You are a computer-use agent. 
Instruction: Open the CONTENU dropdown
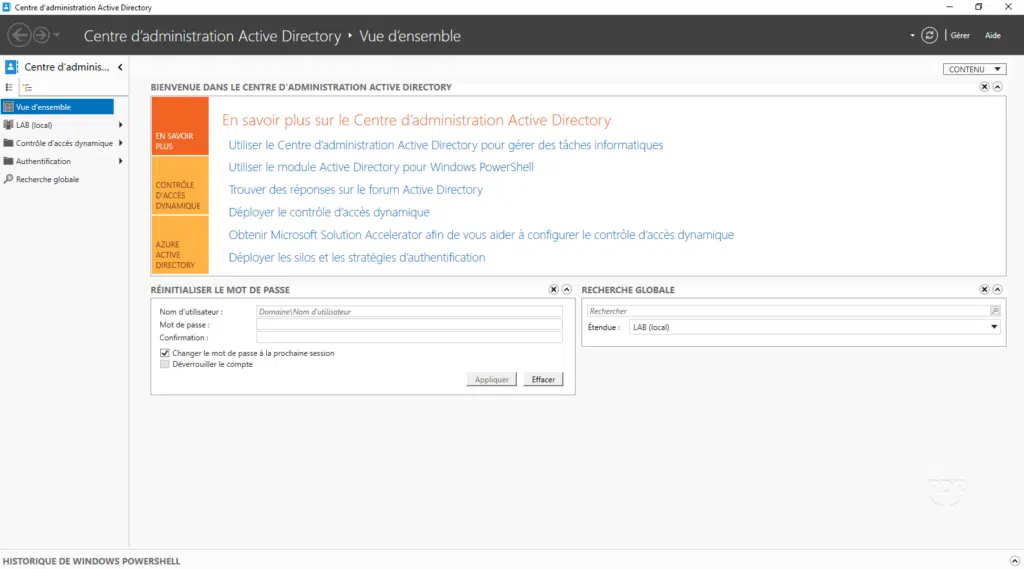(x=974, y=69)
